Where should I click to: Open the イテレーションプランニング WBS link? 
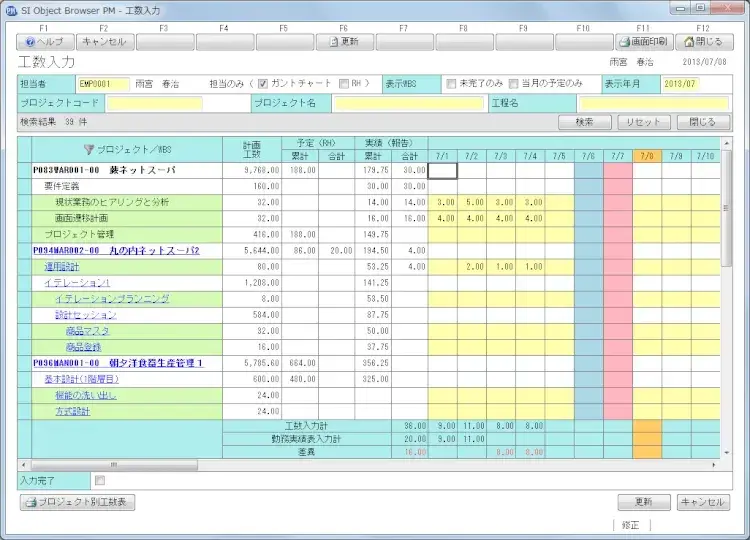[112, 299]
